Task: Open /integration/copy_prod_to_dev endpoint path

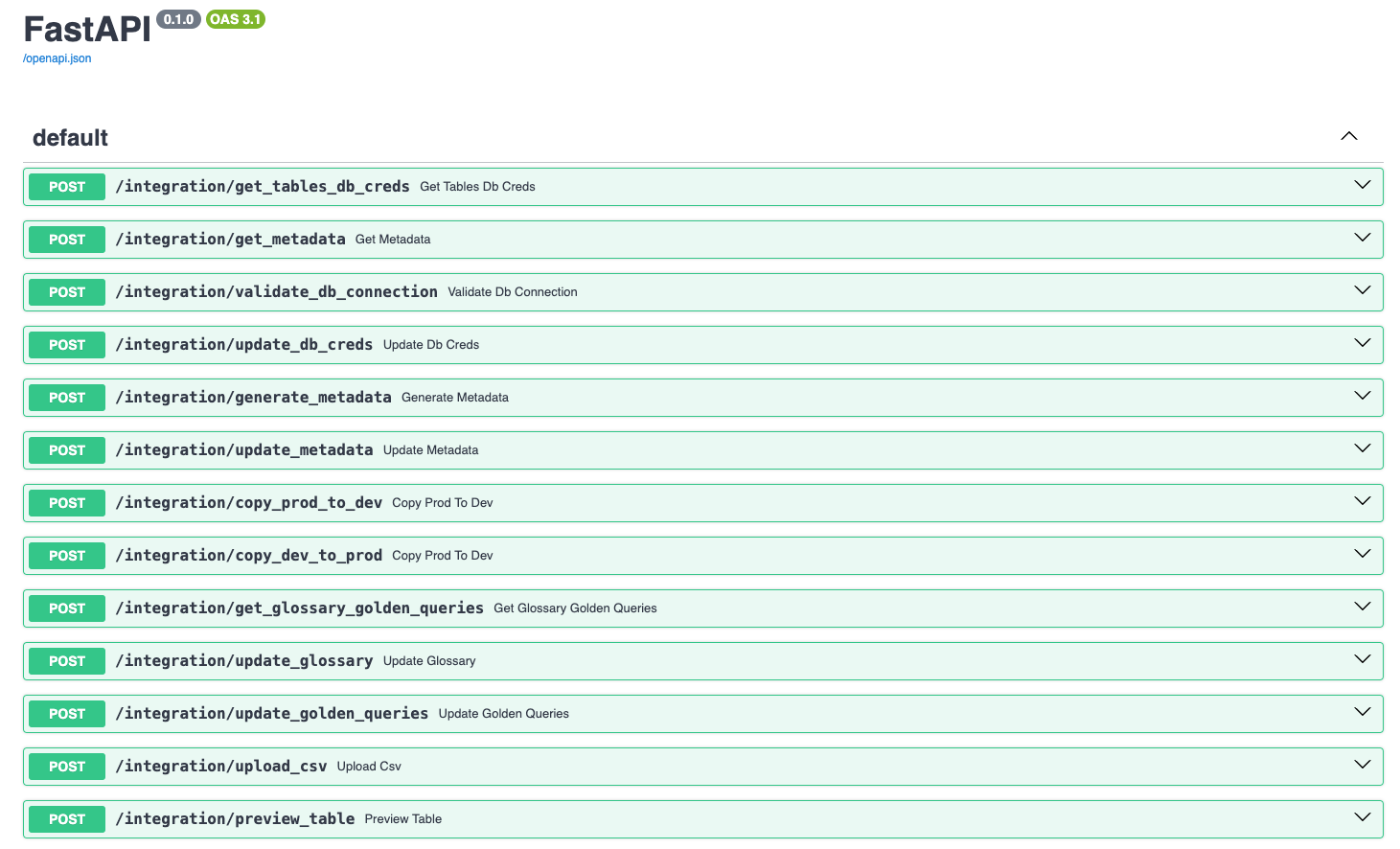Action: coord(248,503)
